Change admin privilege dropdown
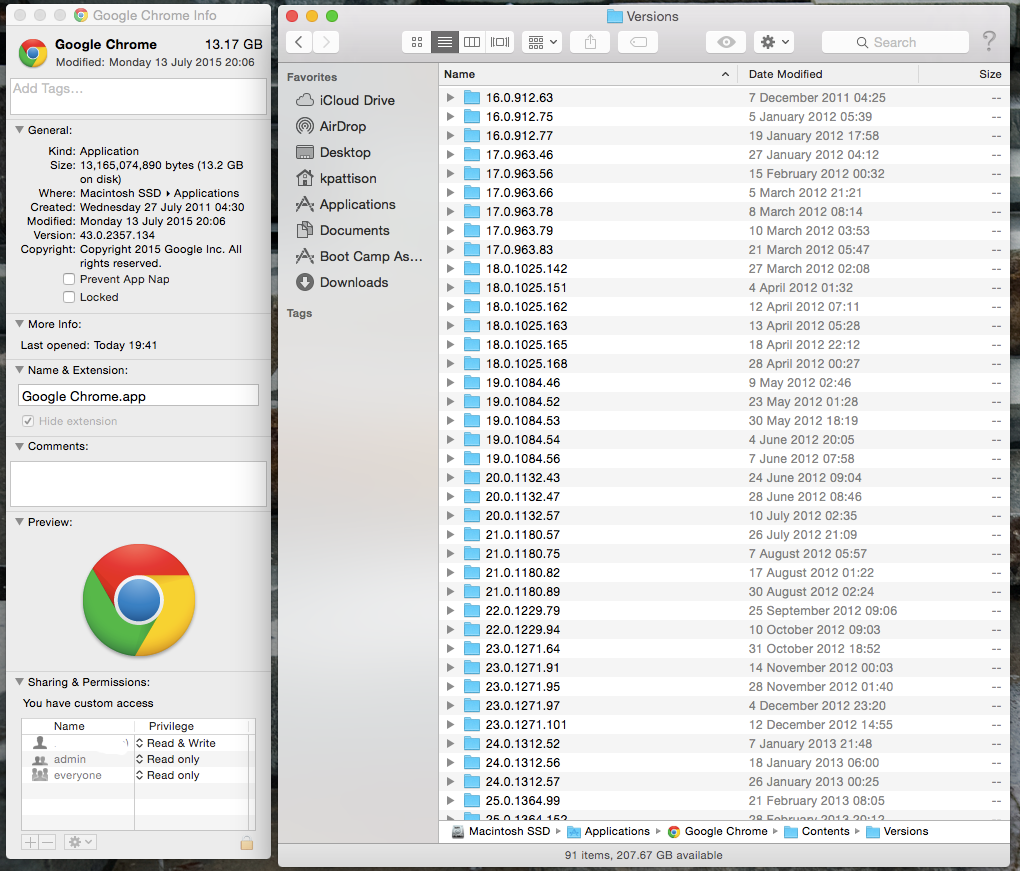 click(168, 759)
